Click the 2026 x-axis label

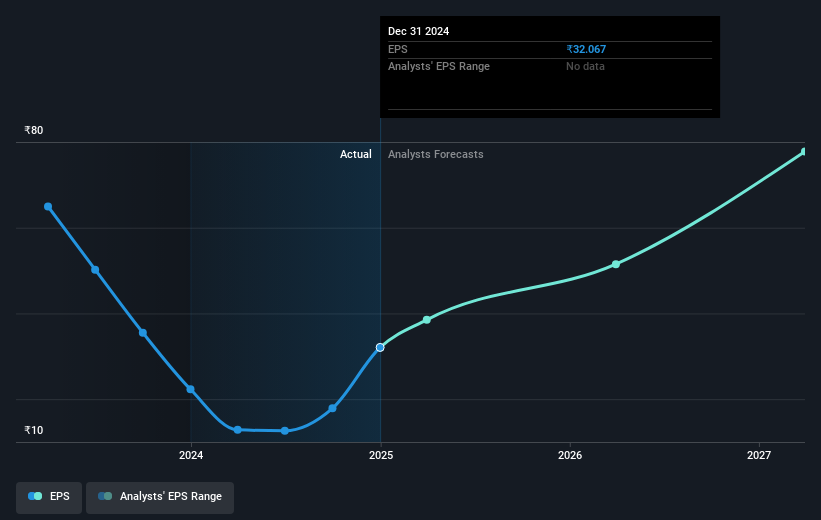point(570,455)
